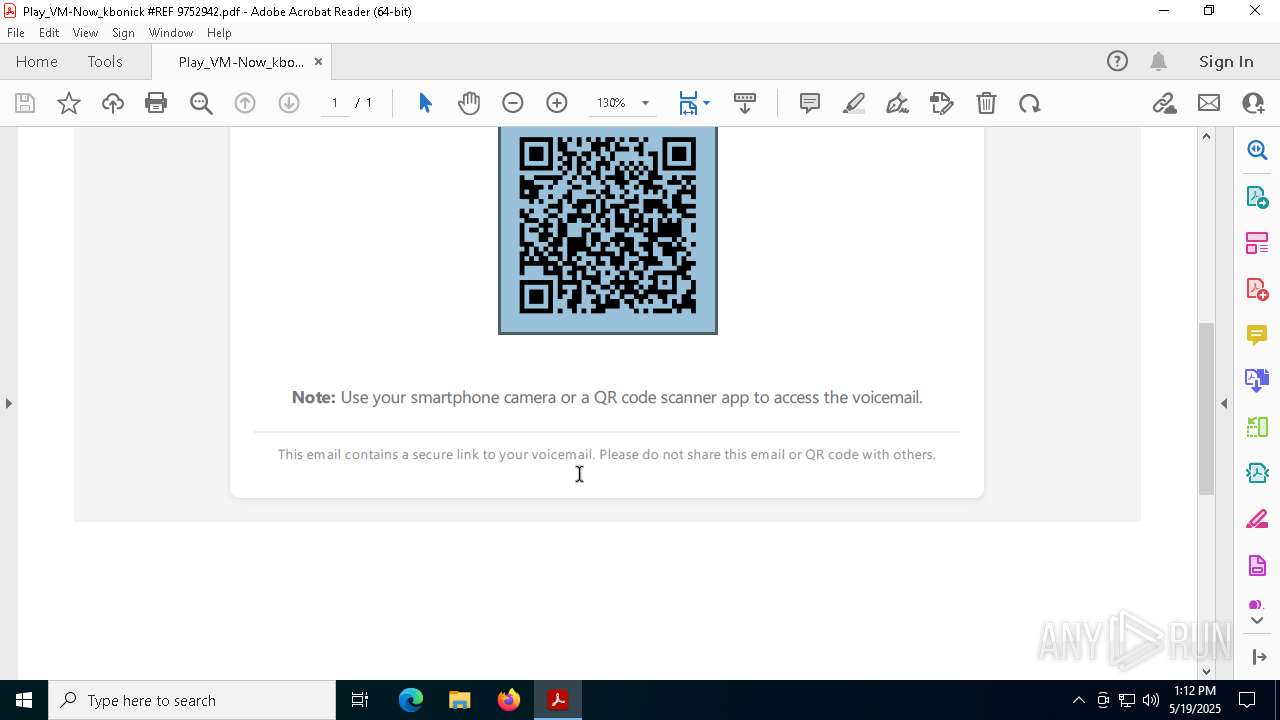Image resolution: width=1280 pixels, height=720 pixels.
Task: Show more tools with sidebar down chevron
Action: [1257, 620]
